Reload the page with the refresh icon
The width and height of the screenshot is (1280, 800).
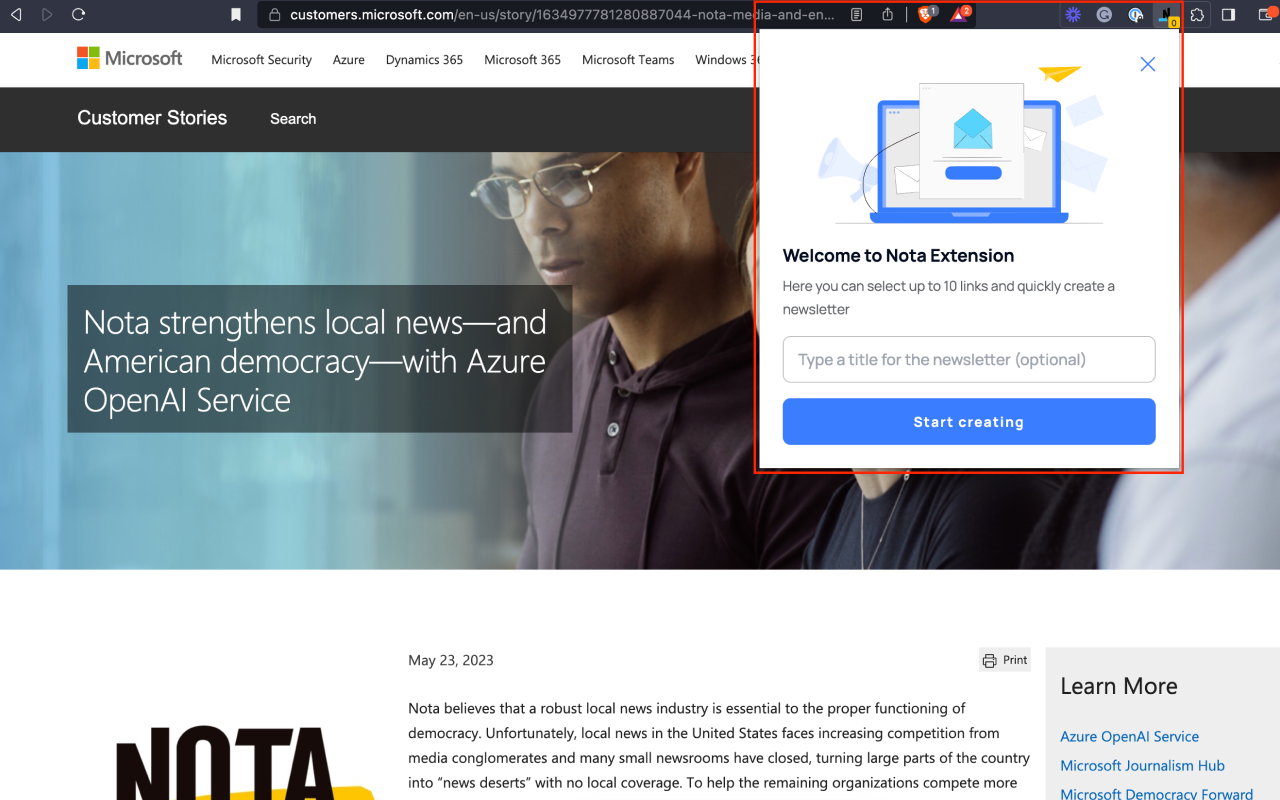pos(78,15)
